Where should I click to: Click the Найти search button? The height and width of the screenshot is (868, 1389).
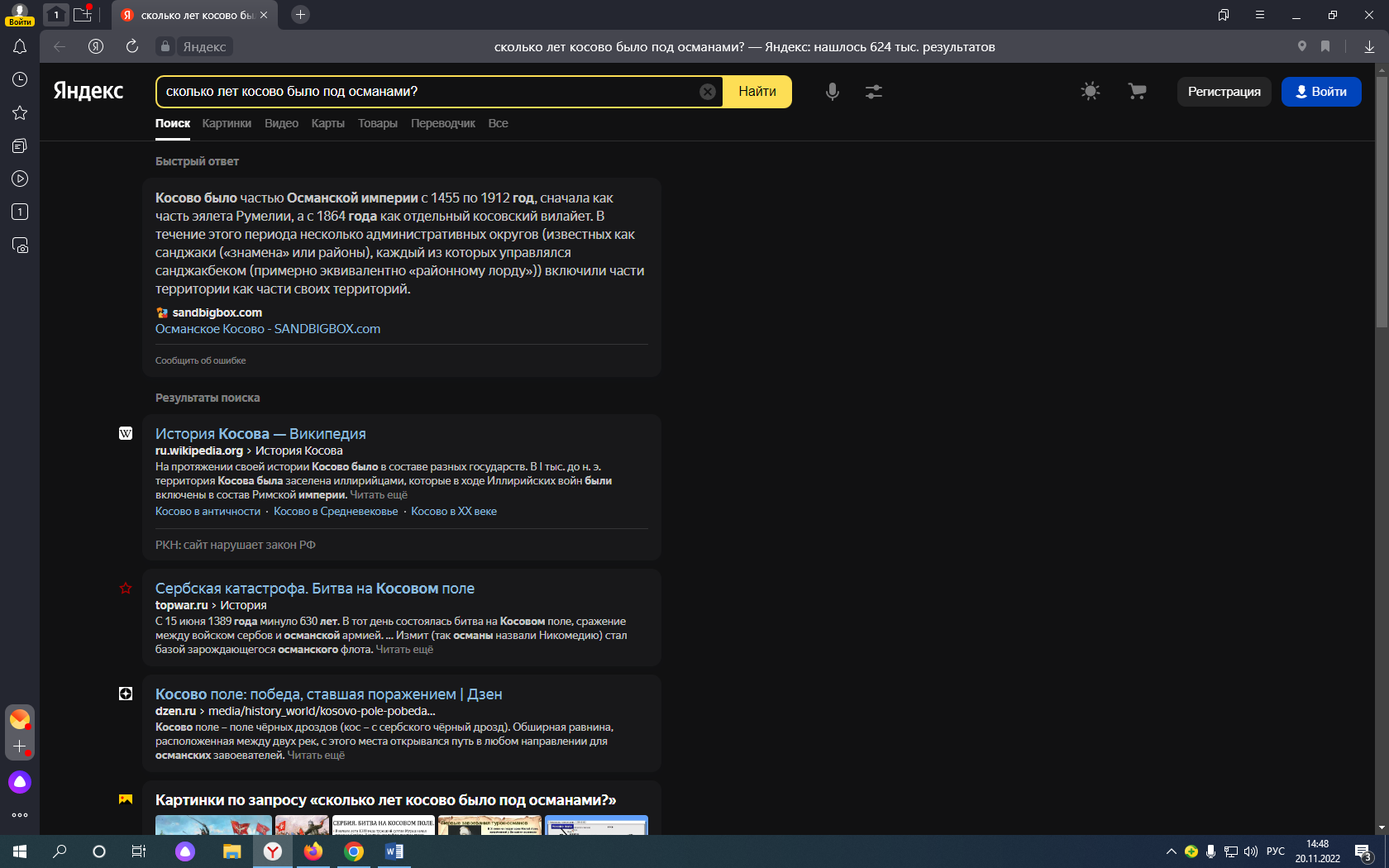pos(757,92)
